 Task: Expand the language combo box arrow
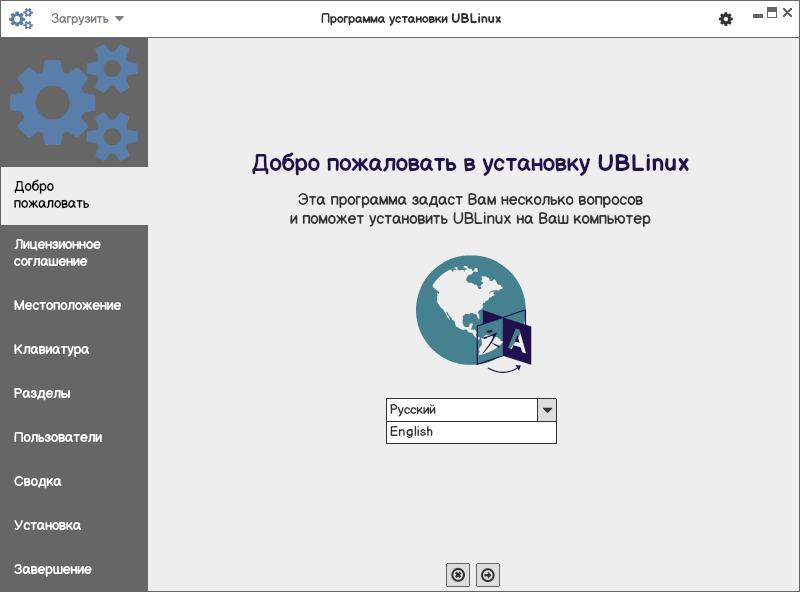(547, 410)
